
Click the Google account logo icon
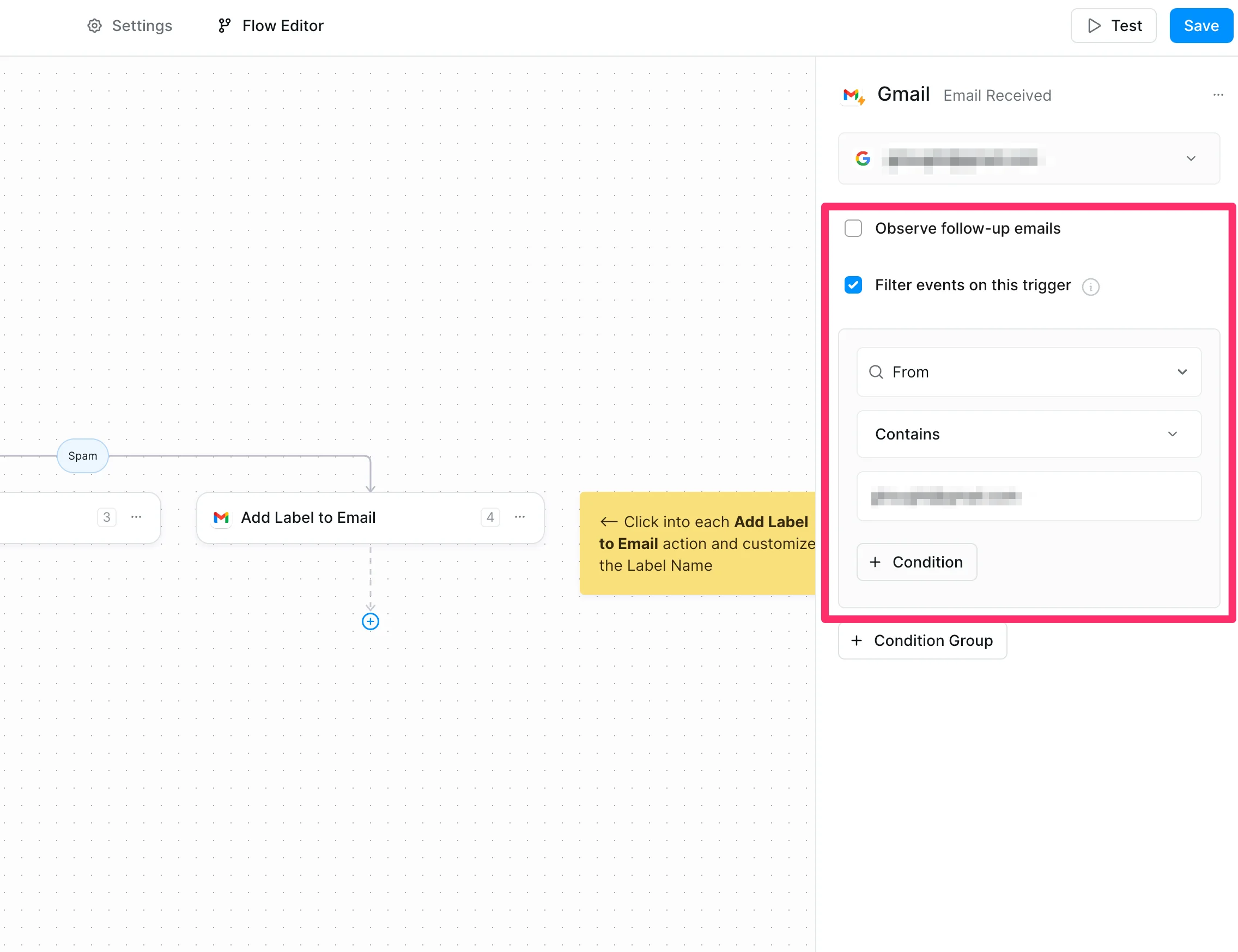pos(863,158)
